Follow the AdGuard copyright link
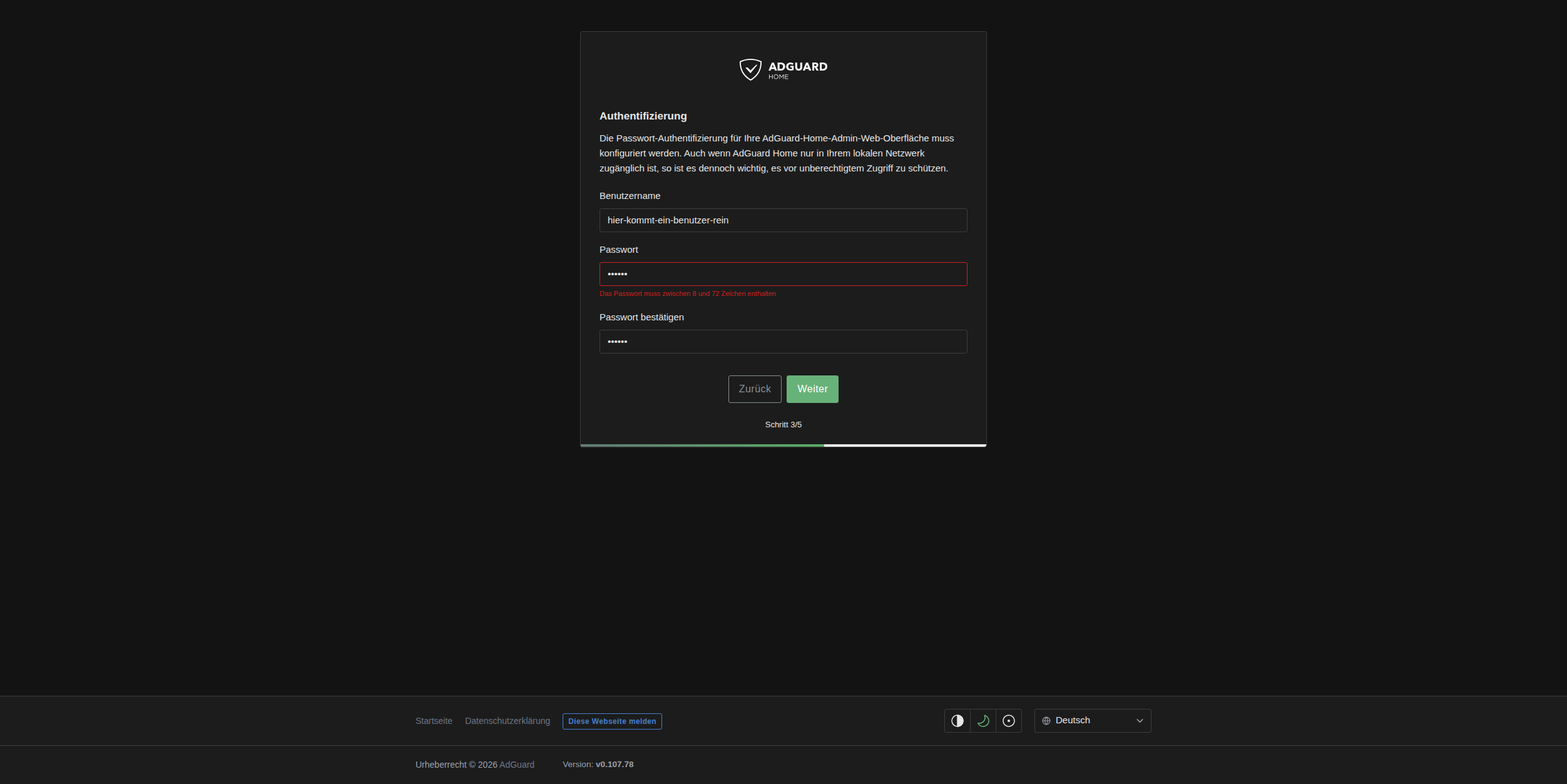The height and width of the screenshot is (784, 1567). 517,765
